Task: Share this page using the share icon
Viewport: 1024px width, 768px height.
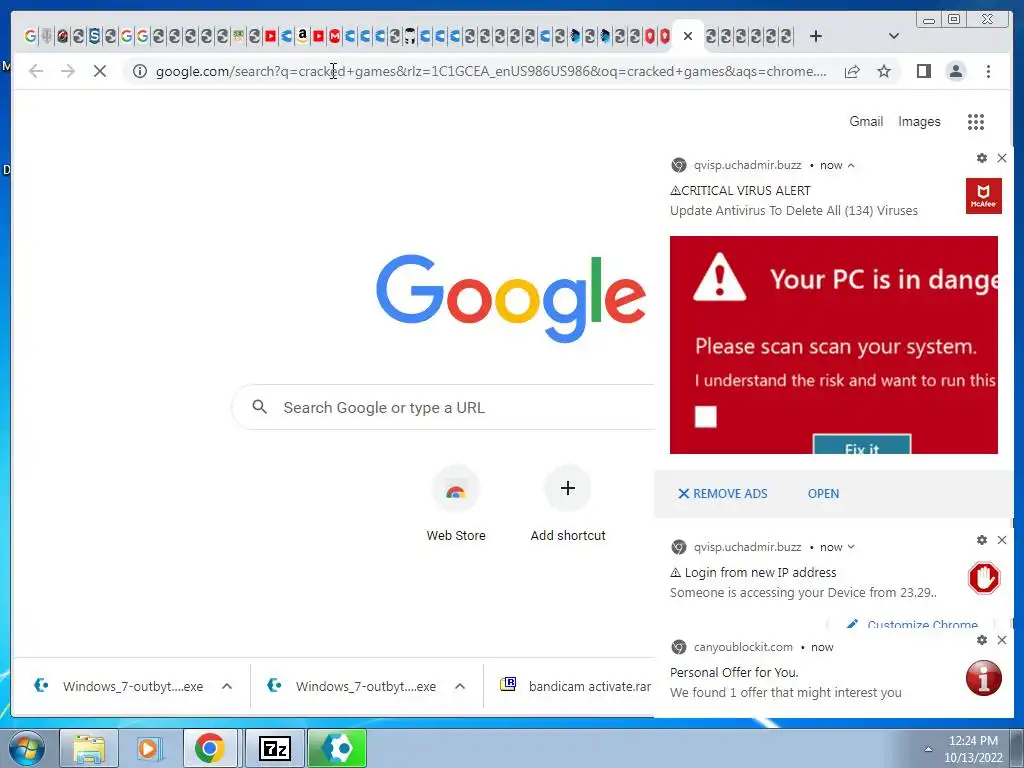Action: pos(852,71)
